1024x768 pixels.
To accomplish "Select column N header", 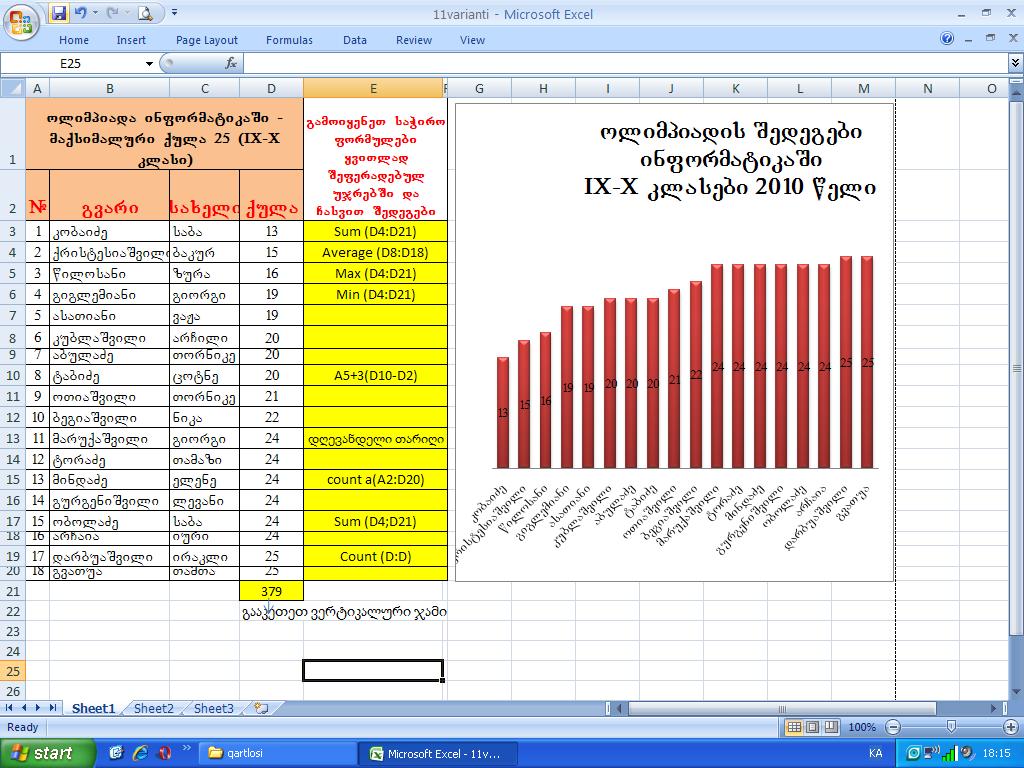I will click(927, 88).
